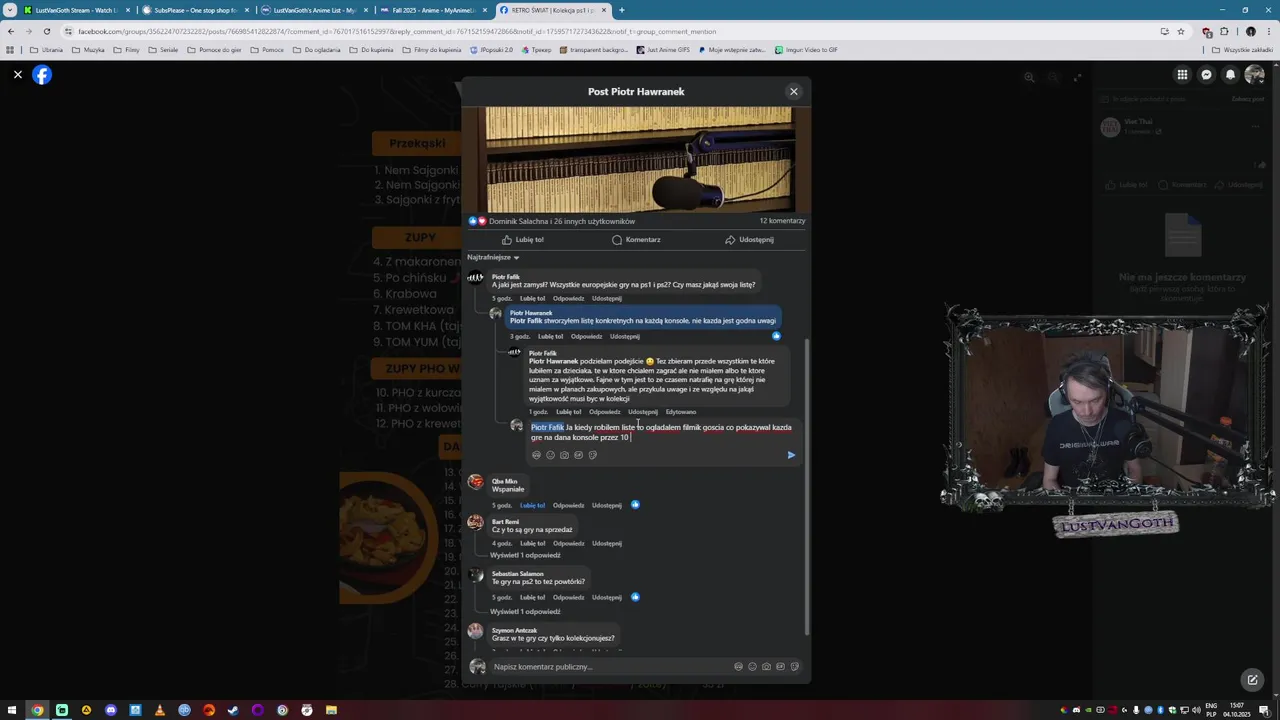This screenshot has width=1280, height=720.
Task: Add a sticker to the reply
Action: 592,455
